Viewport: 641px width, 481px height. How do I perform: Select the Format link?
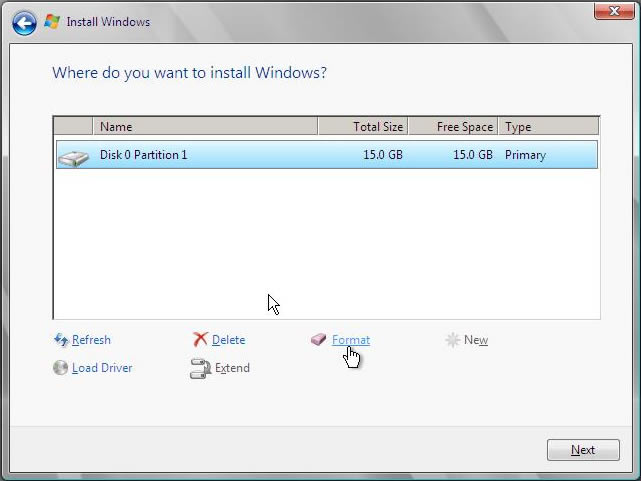coord(350,340)
